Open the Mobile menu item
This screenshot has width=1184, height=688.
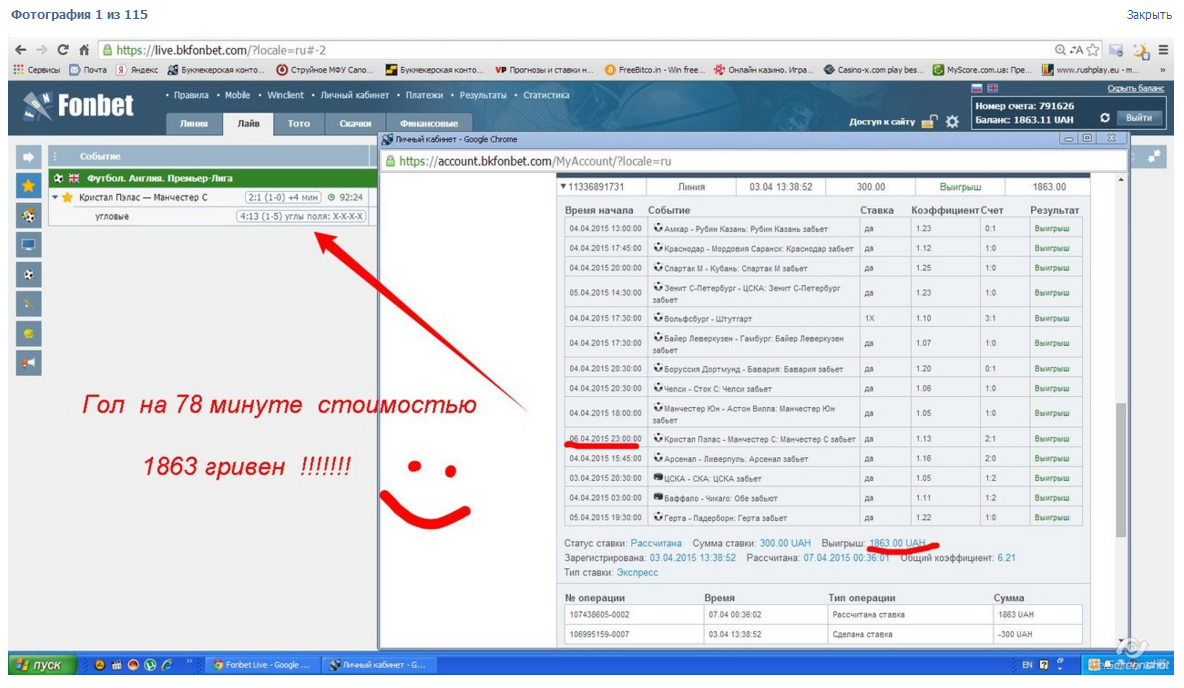[237, 95]
